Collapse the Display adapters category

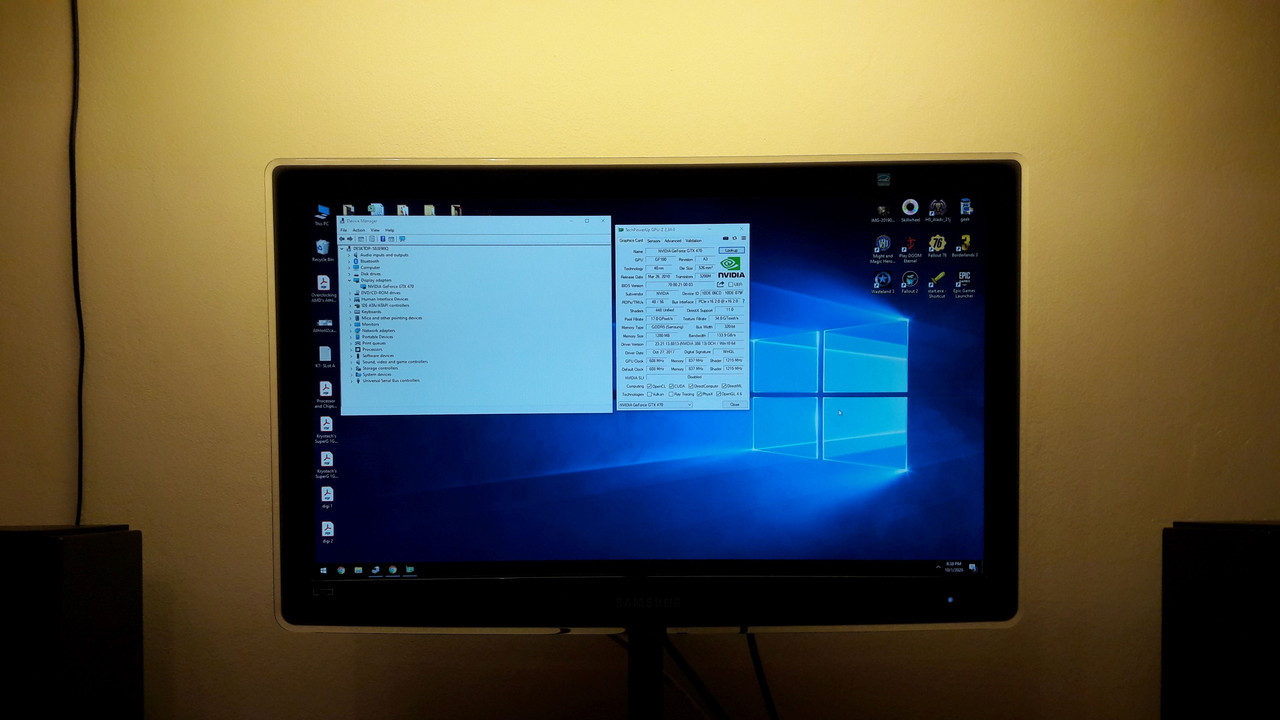click(x=349, y=280)
